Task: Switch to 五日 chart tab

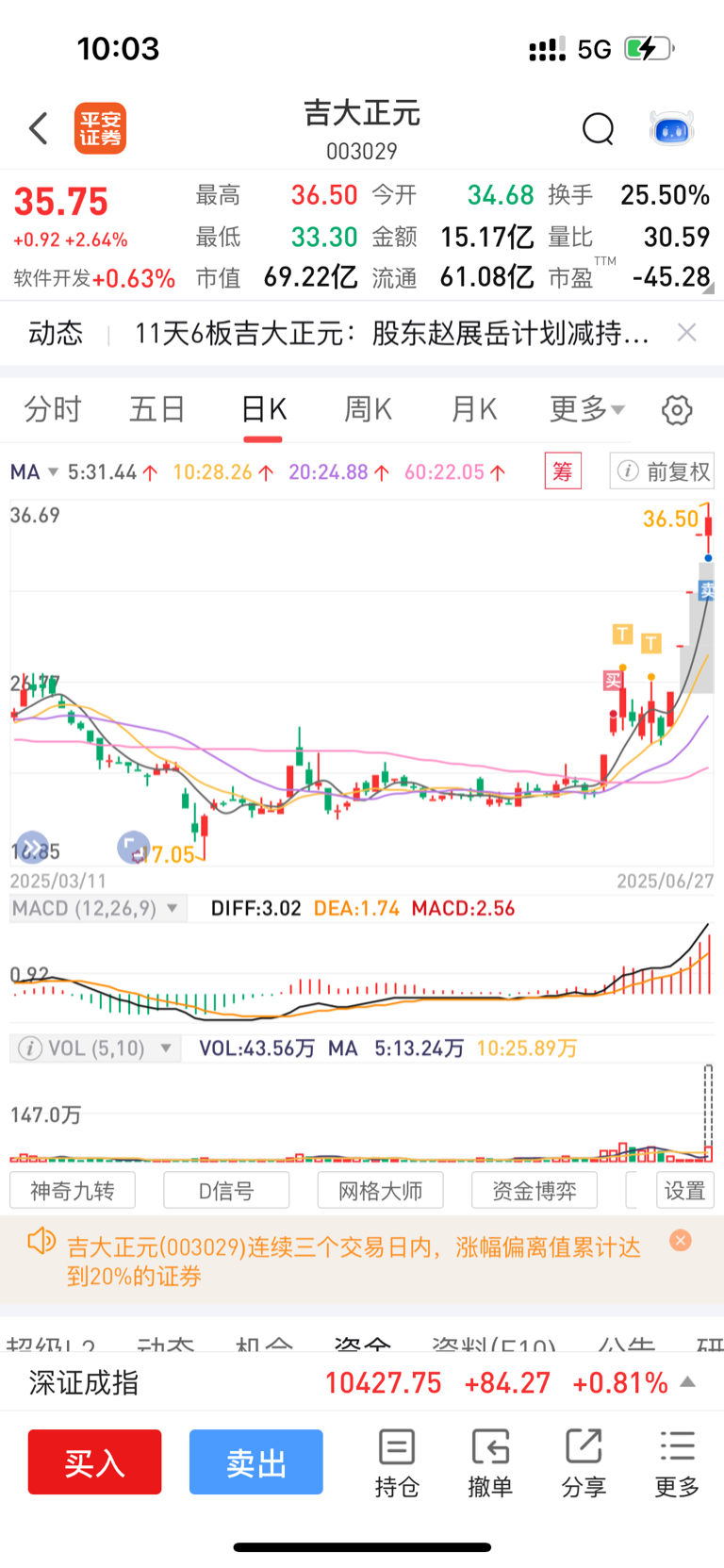Action: [157, 410]
